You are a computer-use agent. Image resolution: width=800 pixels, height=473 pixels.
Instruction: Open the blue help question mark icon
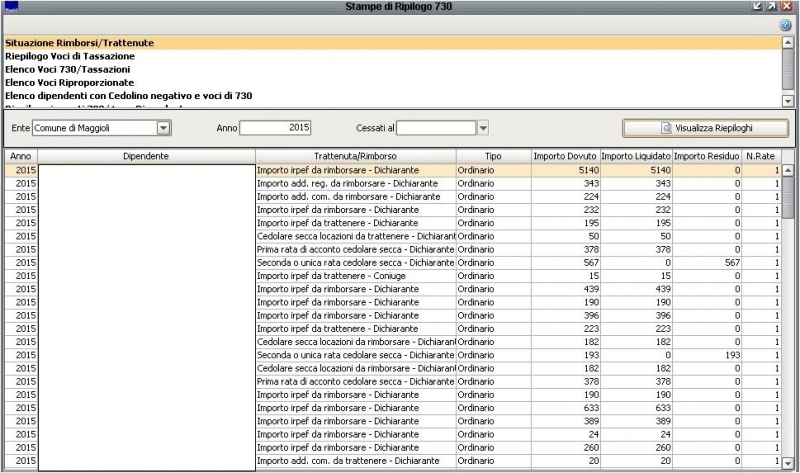coord(785,24)
